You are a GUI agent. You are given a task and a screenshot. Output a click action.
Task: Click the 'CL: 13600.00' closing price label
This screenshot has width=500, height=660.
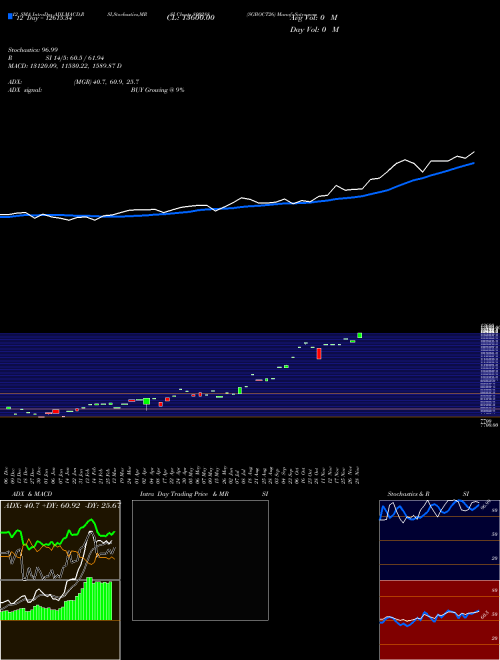191,18
